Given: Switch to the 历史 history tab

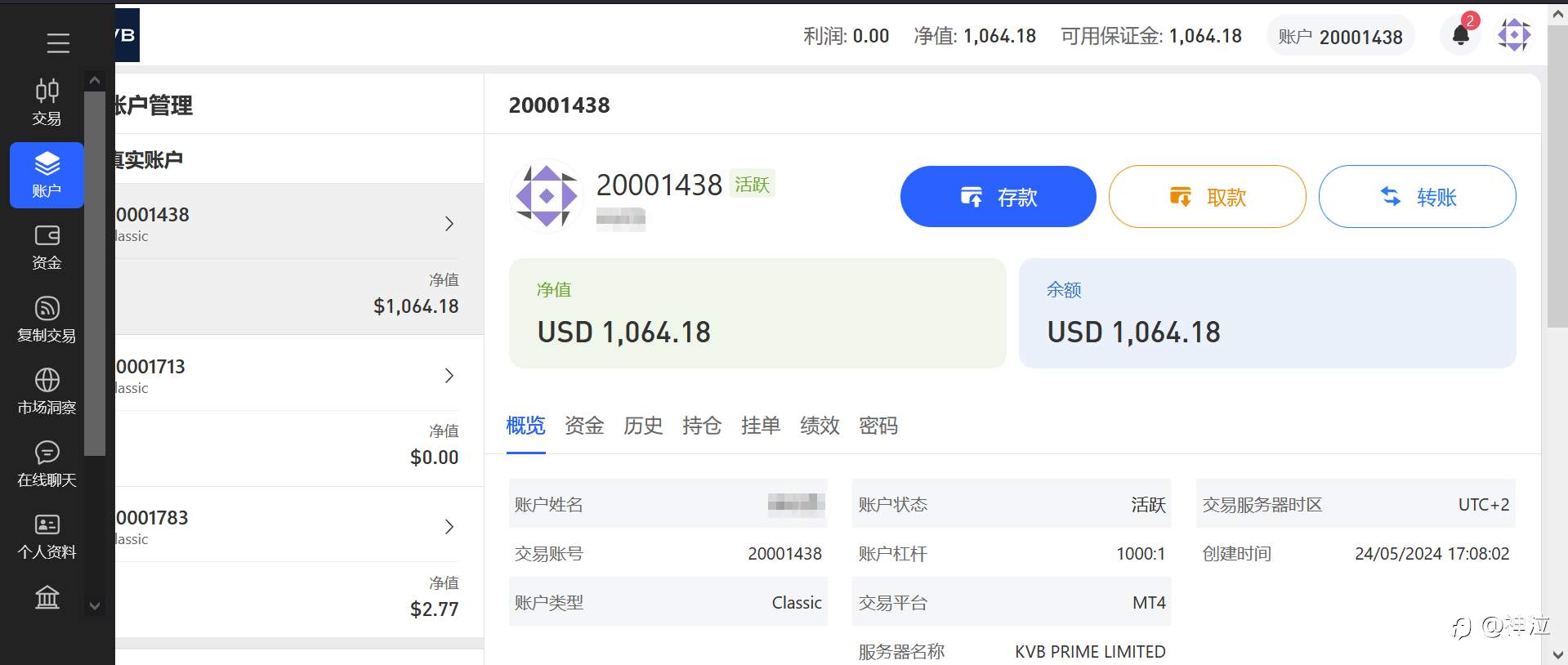Looking at the screenshot, I should pos(643,426).
